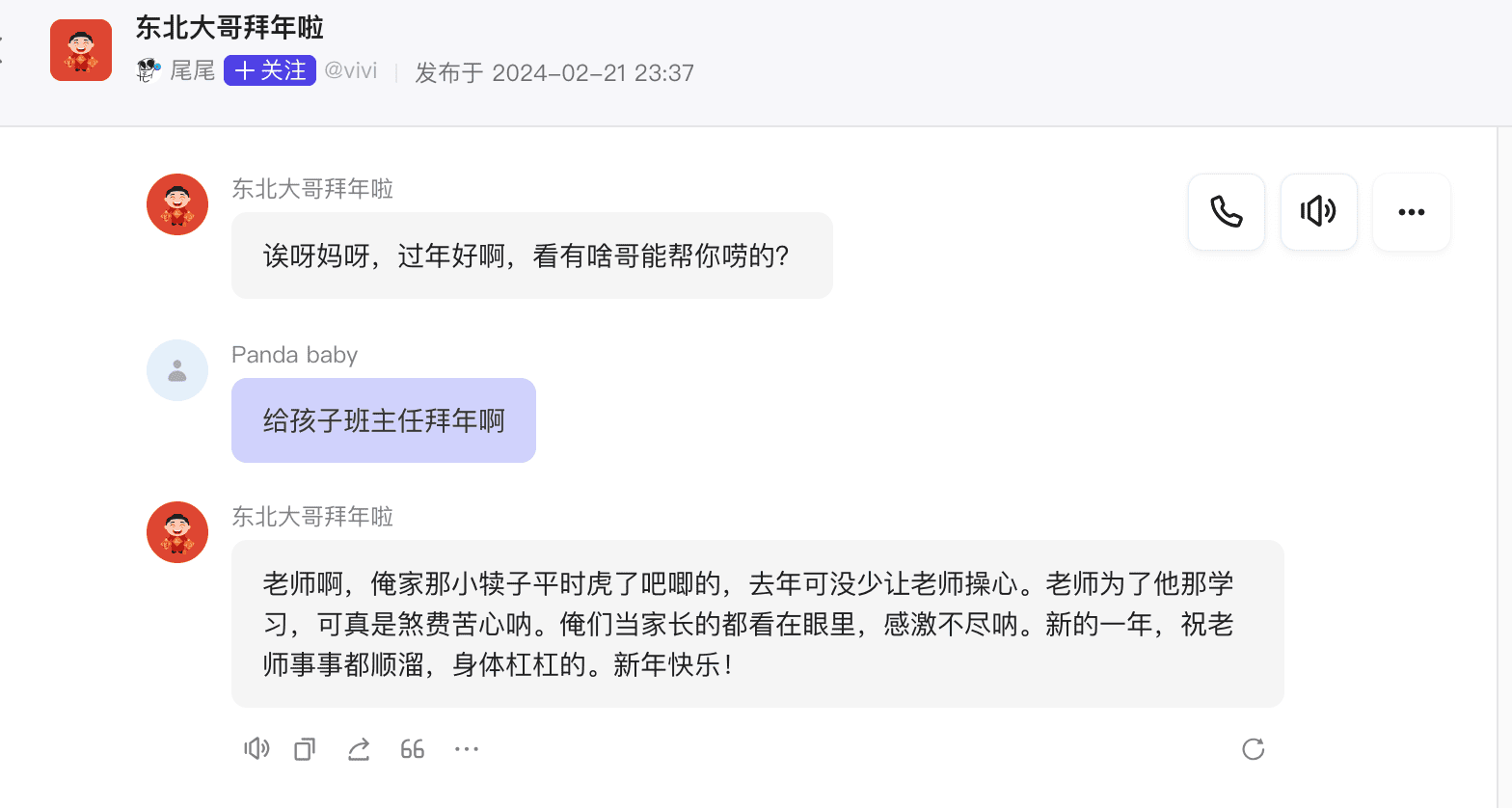Click the Panda baby user avatar
This screenshot has height=808, width=1512.
[177, 370]
